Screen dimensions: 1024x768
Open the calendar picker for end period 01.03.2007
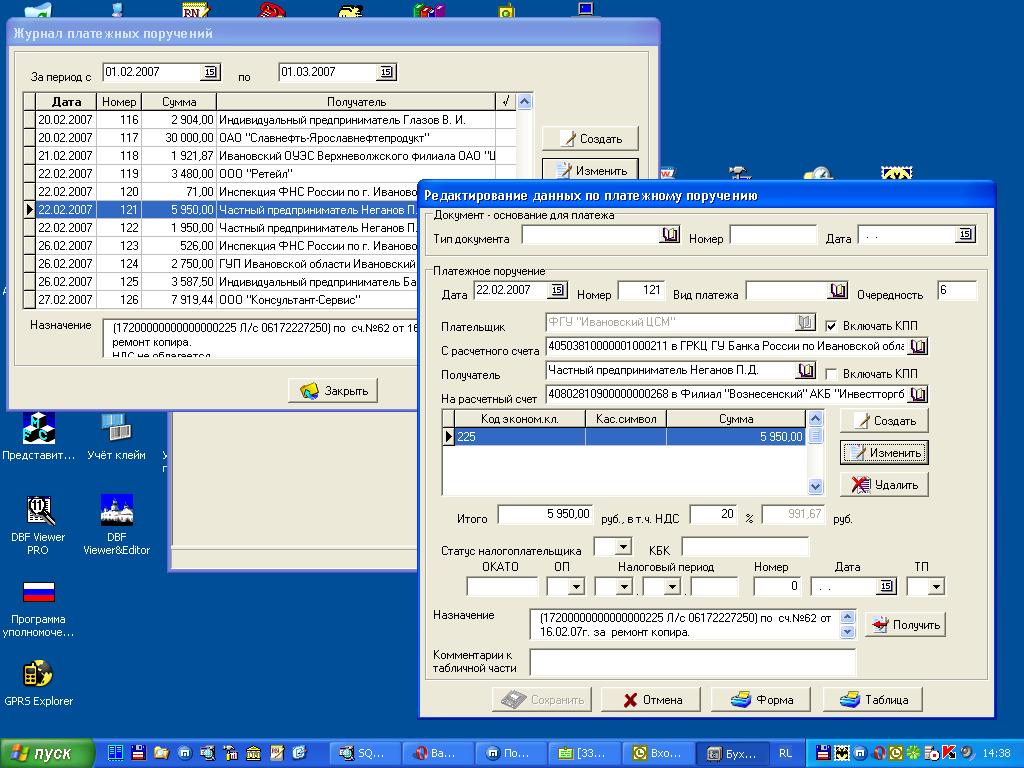pos(386,72)
